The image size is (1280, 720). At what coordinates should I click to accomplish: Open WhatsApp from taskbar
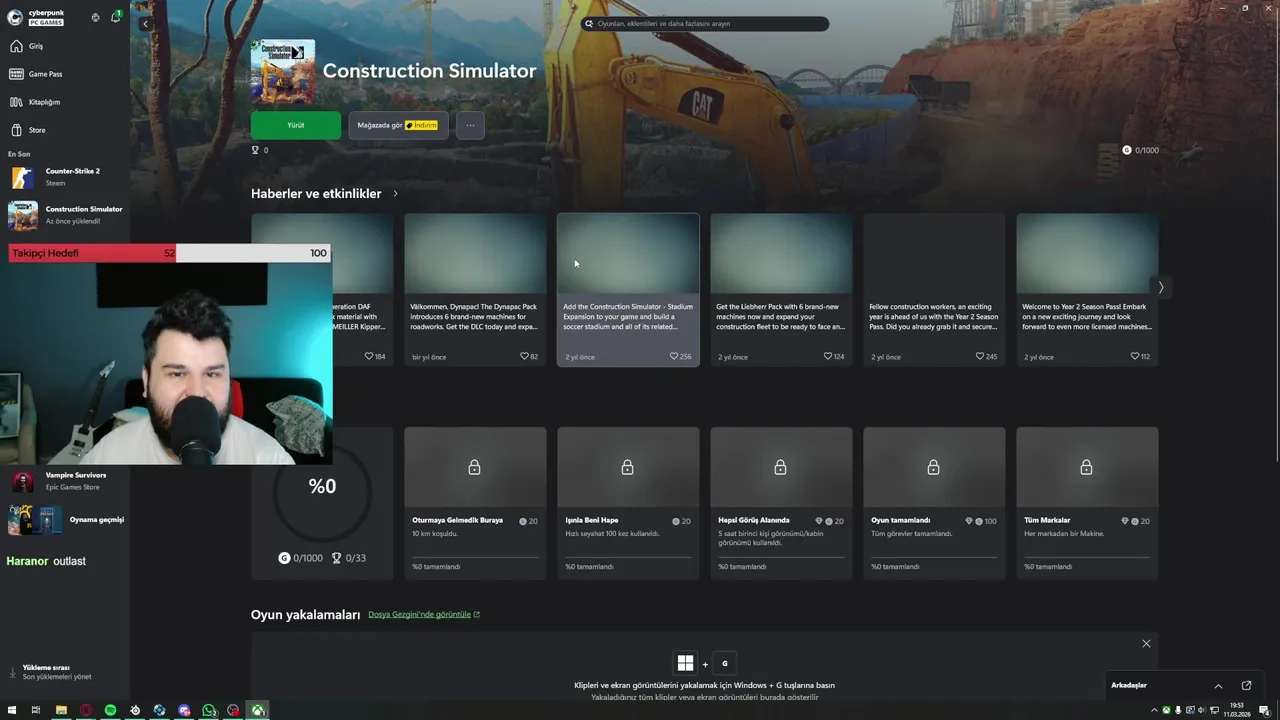click(208, 710)
